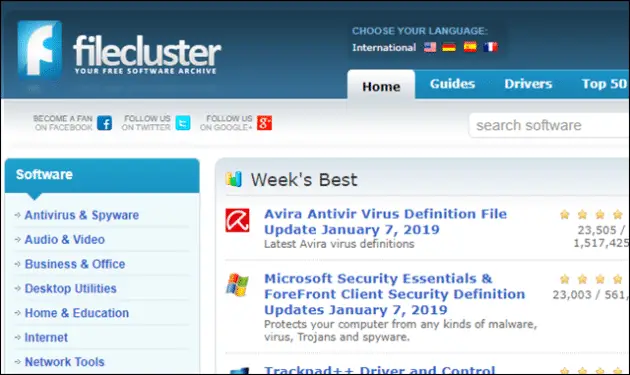This screenshot has width=630, height=375.
Task: Click "Become a fan on Facebook" text
Action: (x=63, y=123)
